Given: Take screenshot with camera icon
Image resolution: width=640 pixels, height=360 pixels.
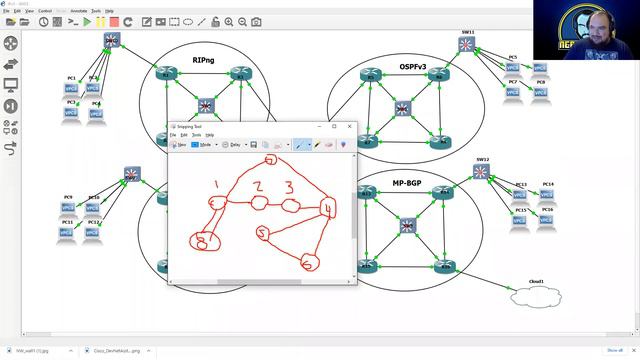Looking at the screenshot, I should pos(256,22).
